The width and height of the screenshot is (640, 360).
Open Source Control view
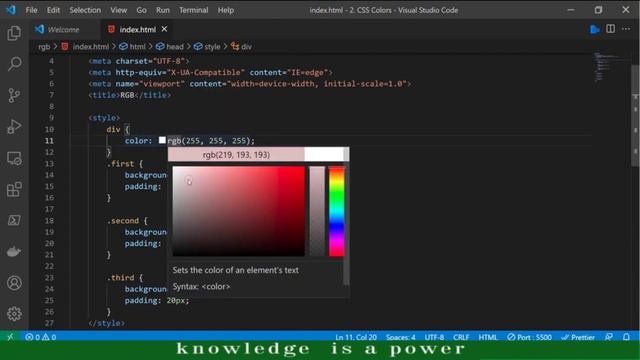point(14,95)
